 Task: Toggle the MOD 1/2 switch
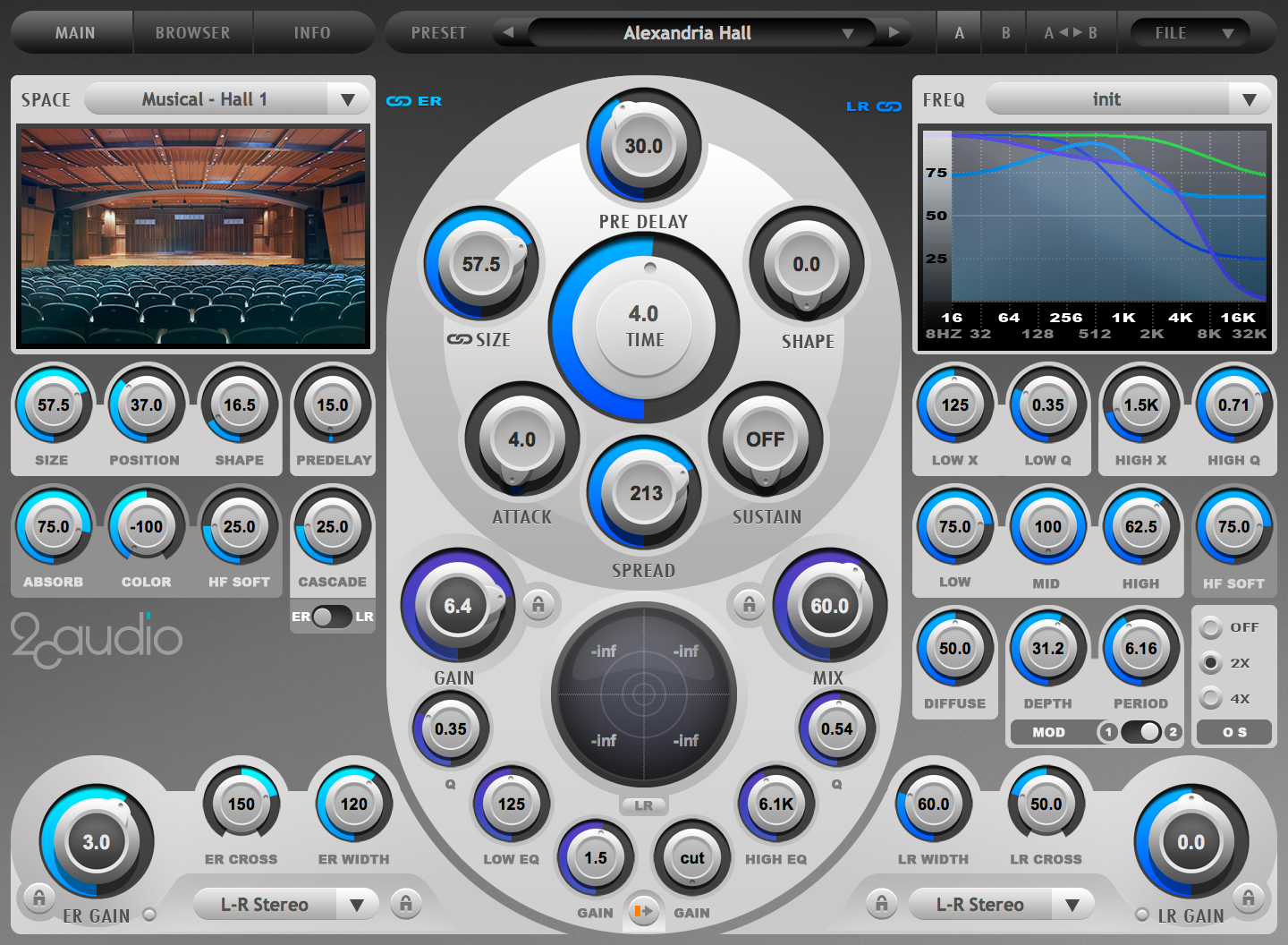1140,732
